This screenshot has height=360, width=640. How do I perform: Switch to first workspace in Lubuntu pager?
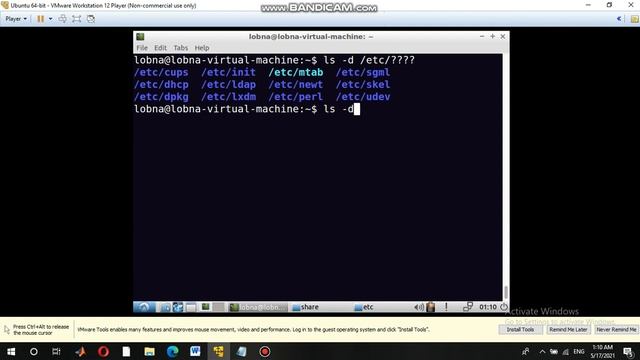pos(205,307)
